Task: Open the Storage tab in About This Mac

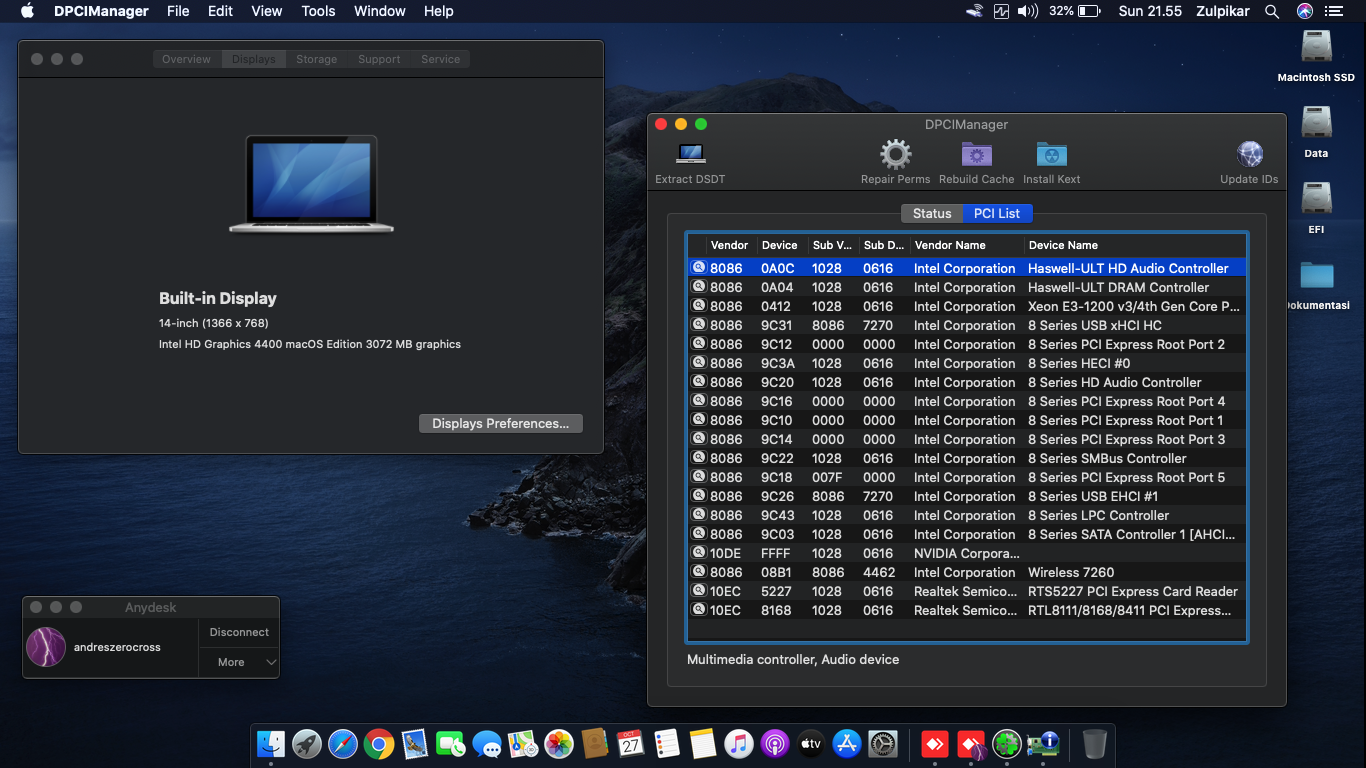Action: 316,59
